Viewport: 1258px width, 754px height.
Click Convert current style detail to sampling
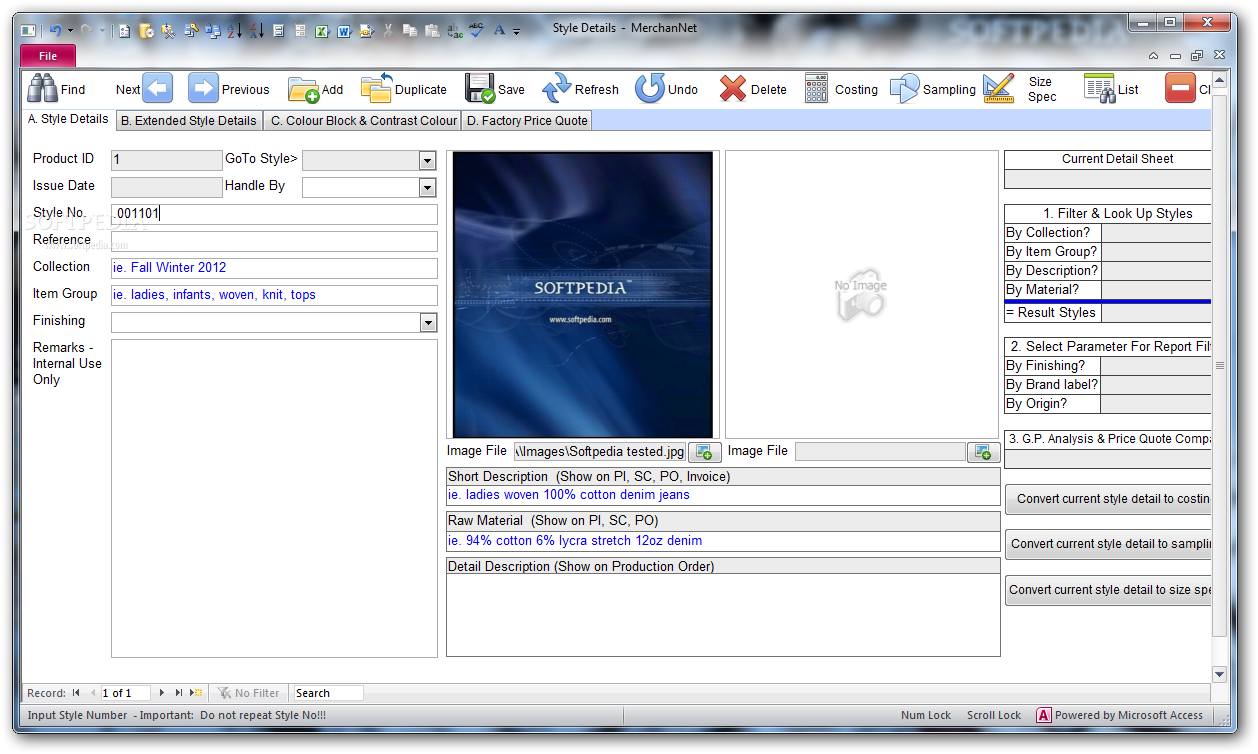coord(1108,544)
